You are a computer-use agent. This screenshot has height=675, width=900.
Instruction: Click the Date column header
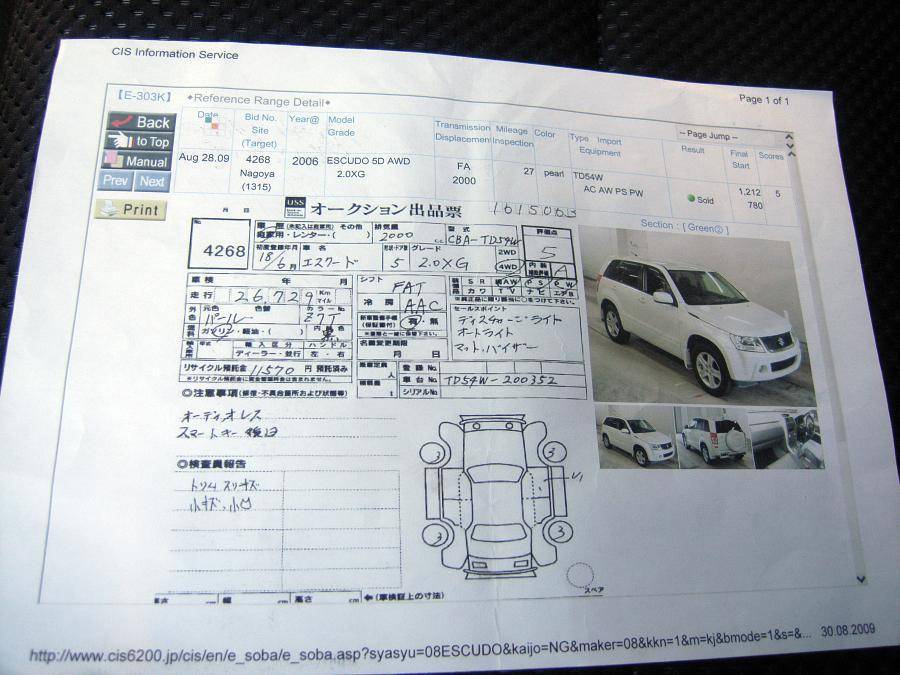pos(207,114)
